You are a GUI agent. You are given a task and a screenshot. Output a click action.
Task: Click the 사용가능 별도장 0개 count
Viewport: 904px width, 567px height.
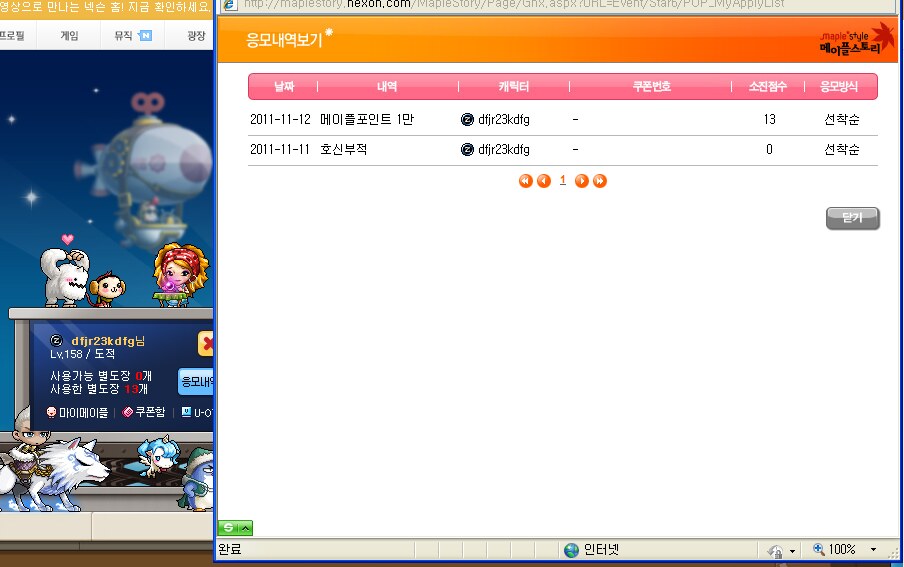[x=101, y=376]
